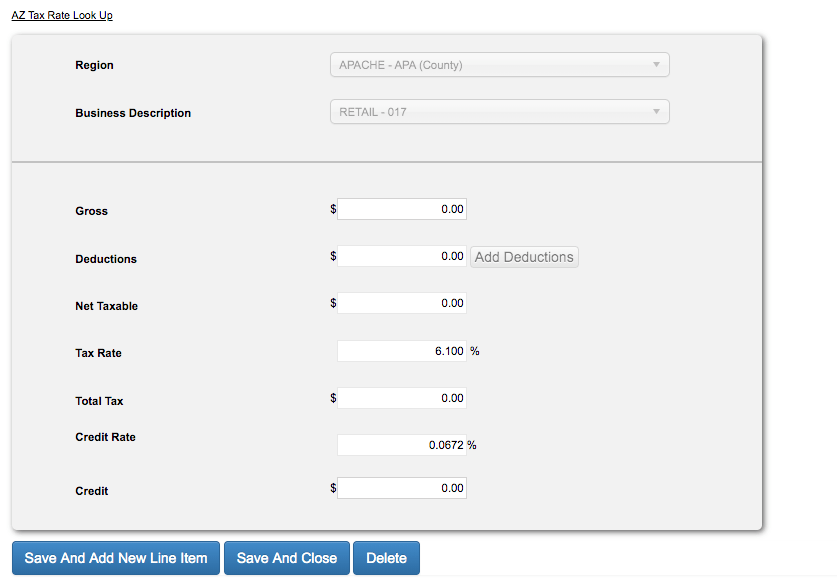This screenshot has width=837, height=578.
Task: Click the Deductions amount field
Action: pos(402,256)
